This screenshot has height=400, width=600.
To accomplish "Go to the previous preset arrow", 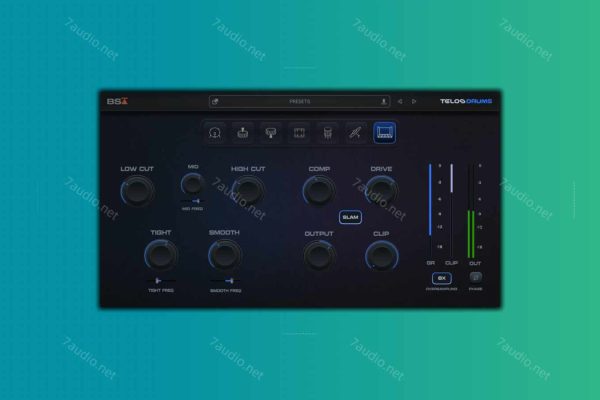I will tap(400, 101).
